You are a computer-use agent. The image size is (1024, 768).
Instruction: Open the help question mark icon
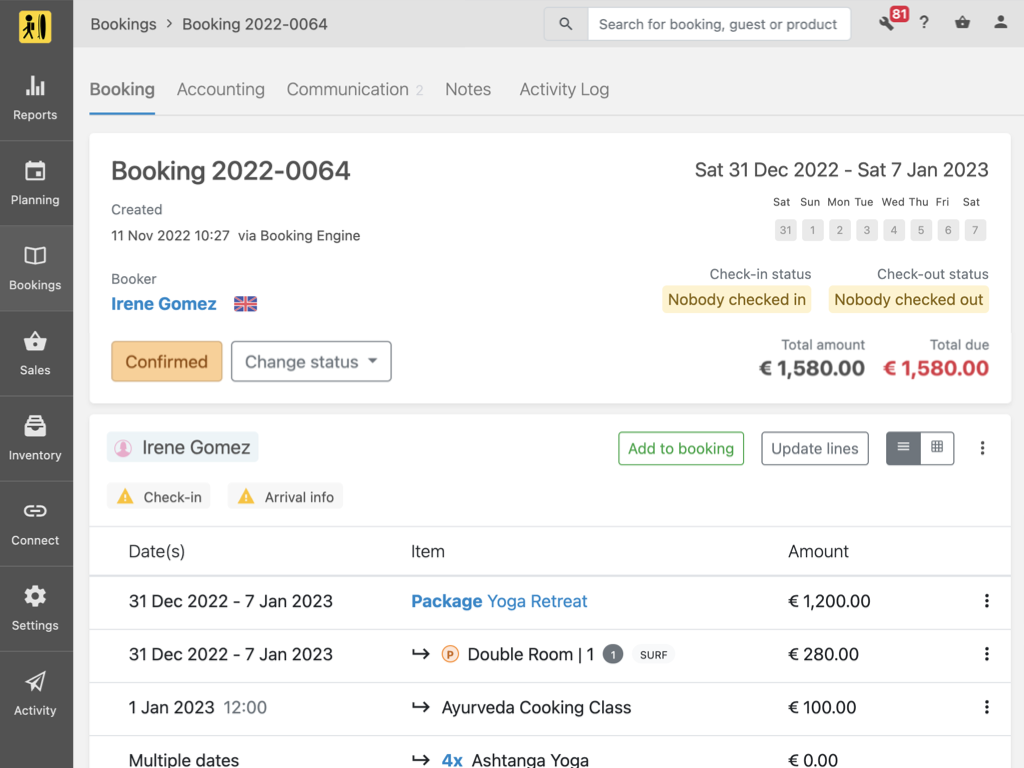coord(924,22)
